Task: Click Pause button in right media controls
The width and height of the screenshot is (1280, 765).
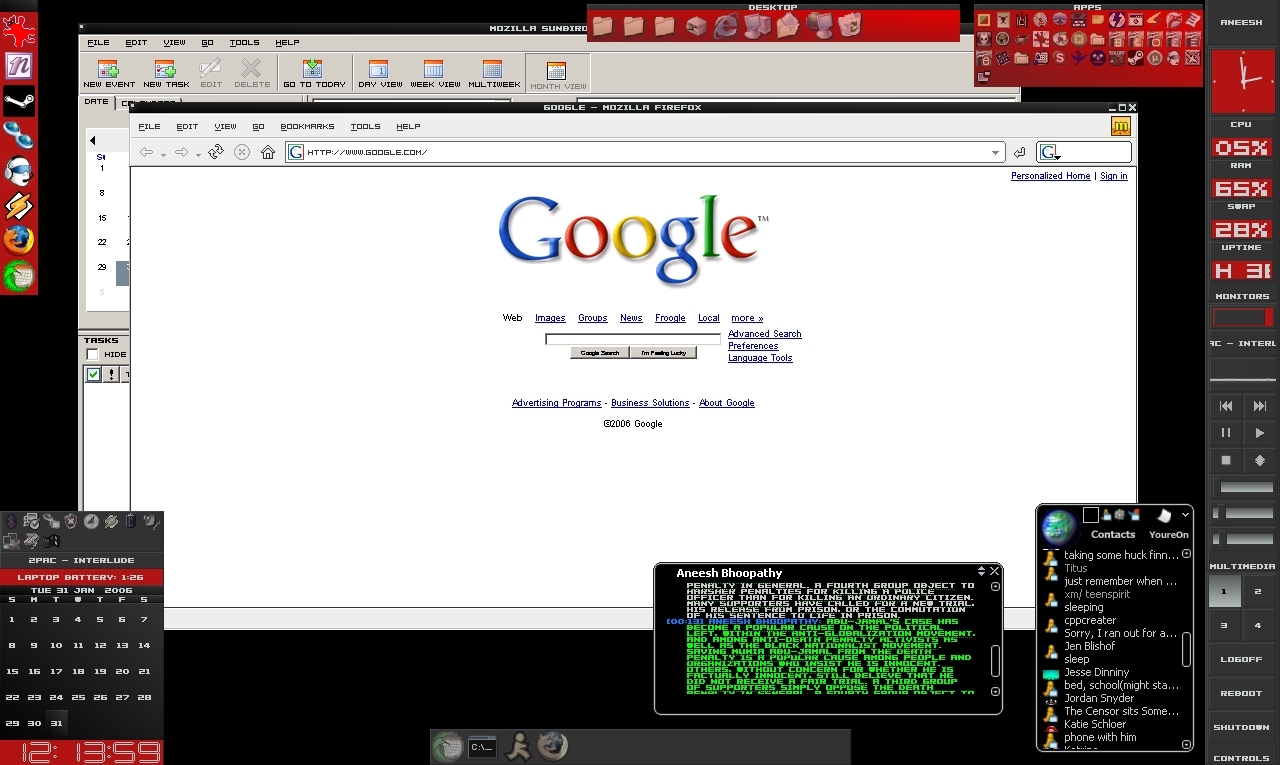Action: point(1226,433)
